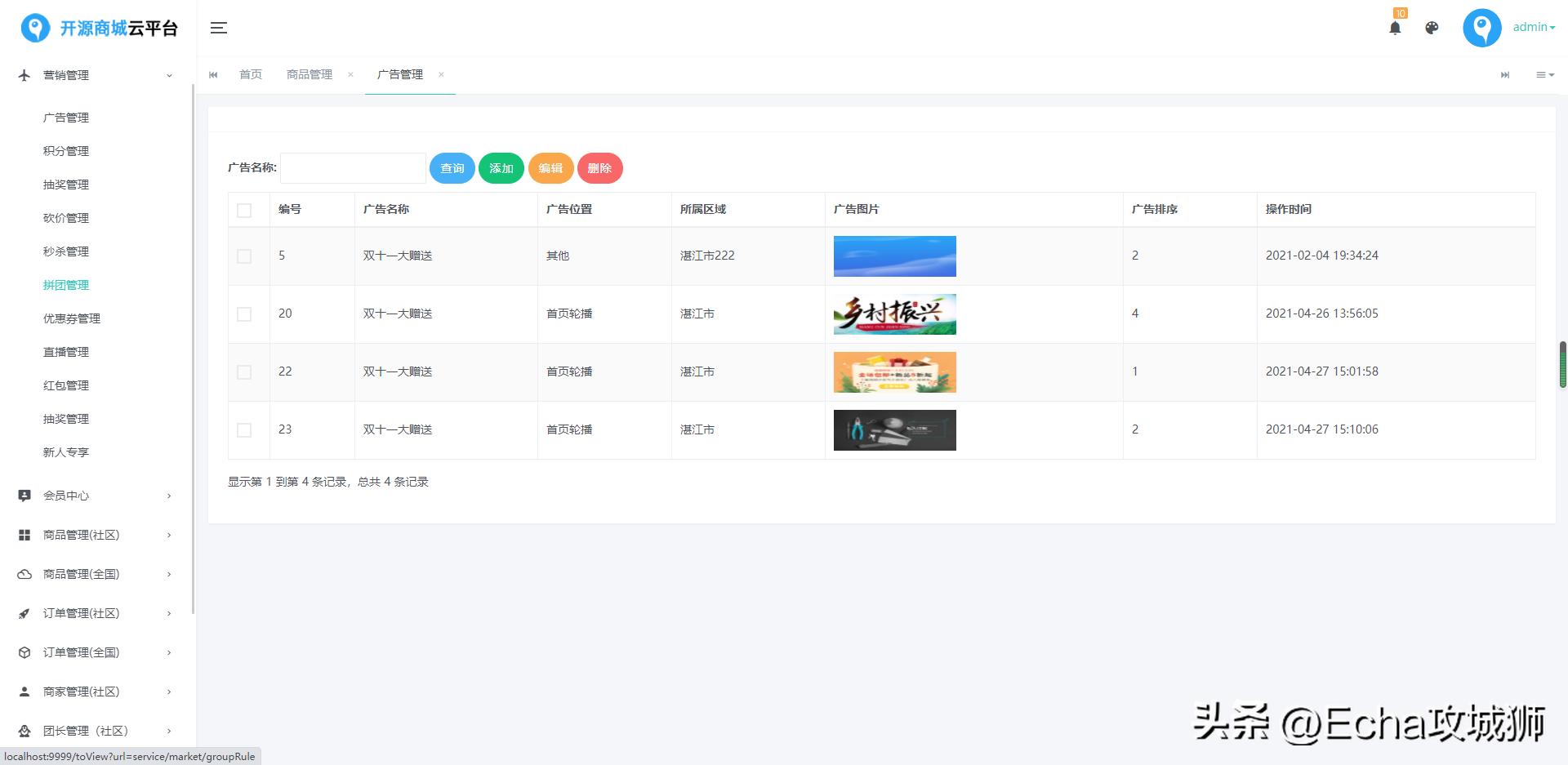Check the row checkbox for ad number 23
Viewport: 1568px width, 765px height.
[244, 429]
